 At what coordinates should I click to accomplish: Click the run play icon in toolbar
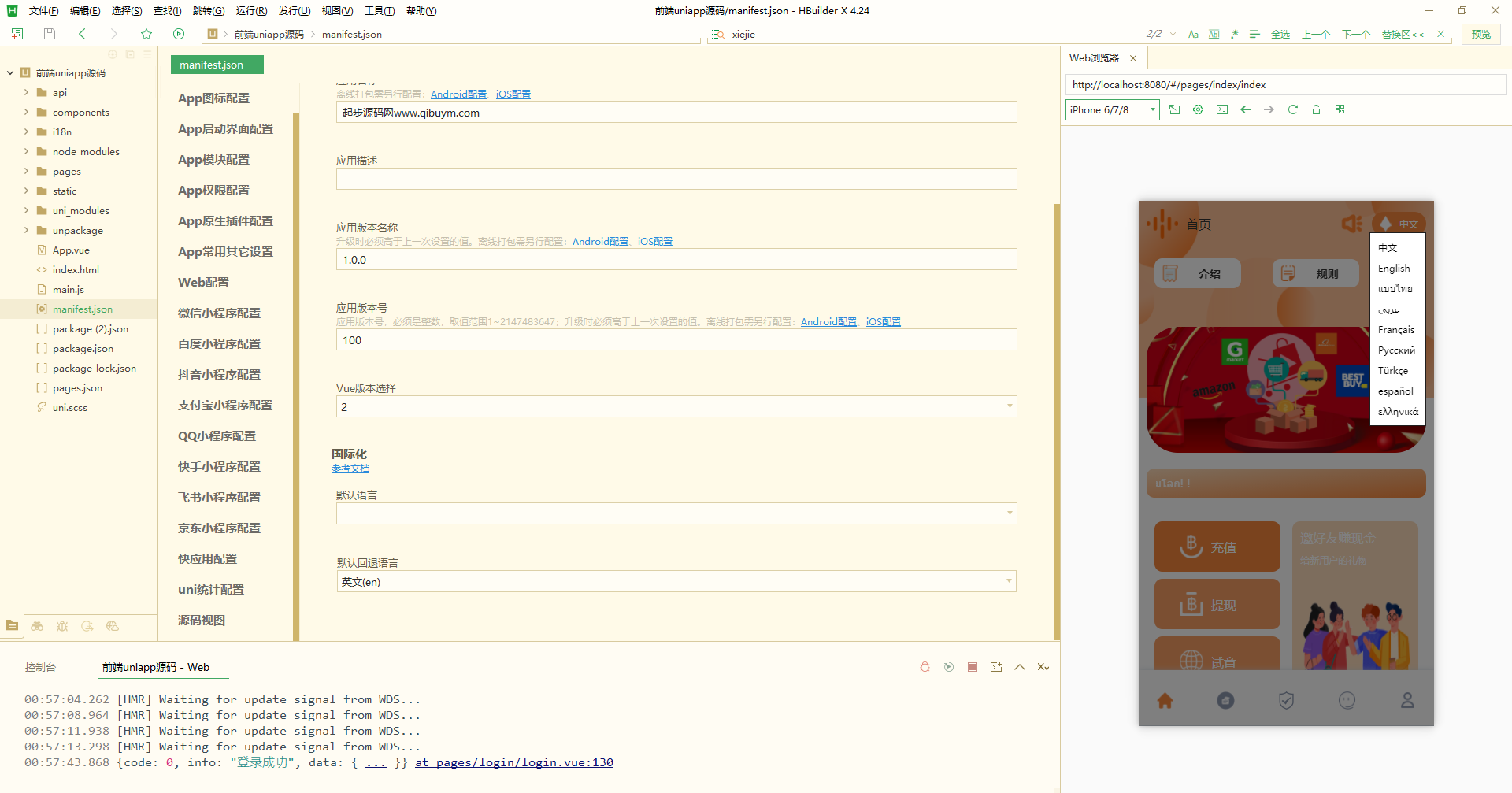point(179,34)
